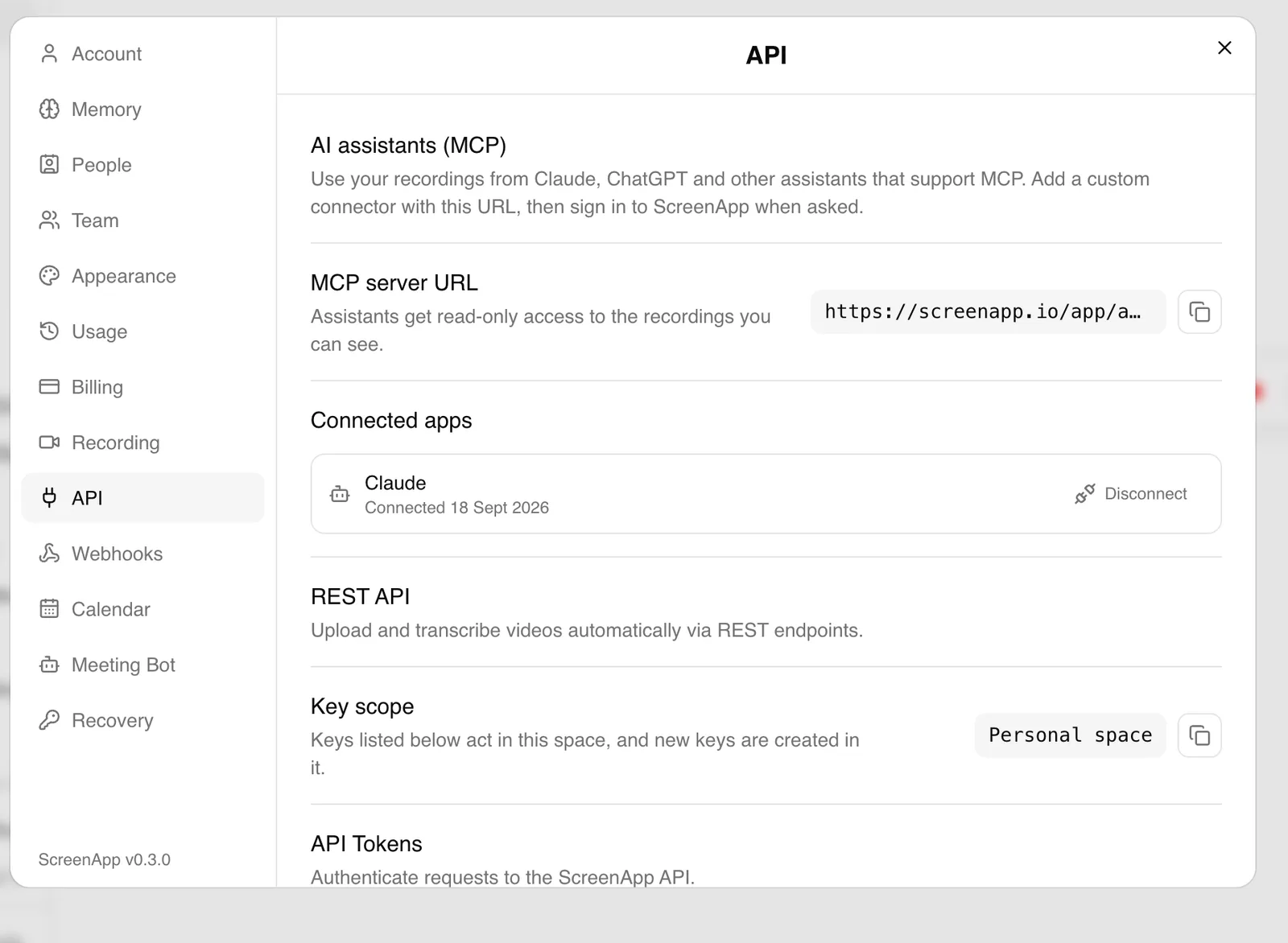Click the Memory brain icon
Image resolution: width=1288 pixels, height=943 pixels.
[49, 109]
